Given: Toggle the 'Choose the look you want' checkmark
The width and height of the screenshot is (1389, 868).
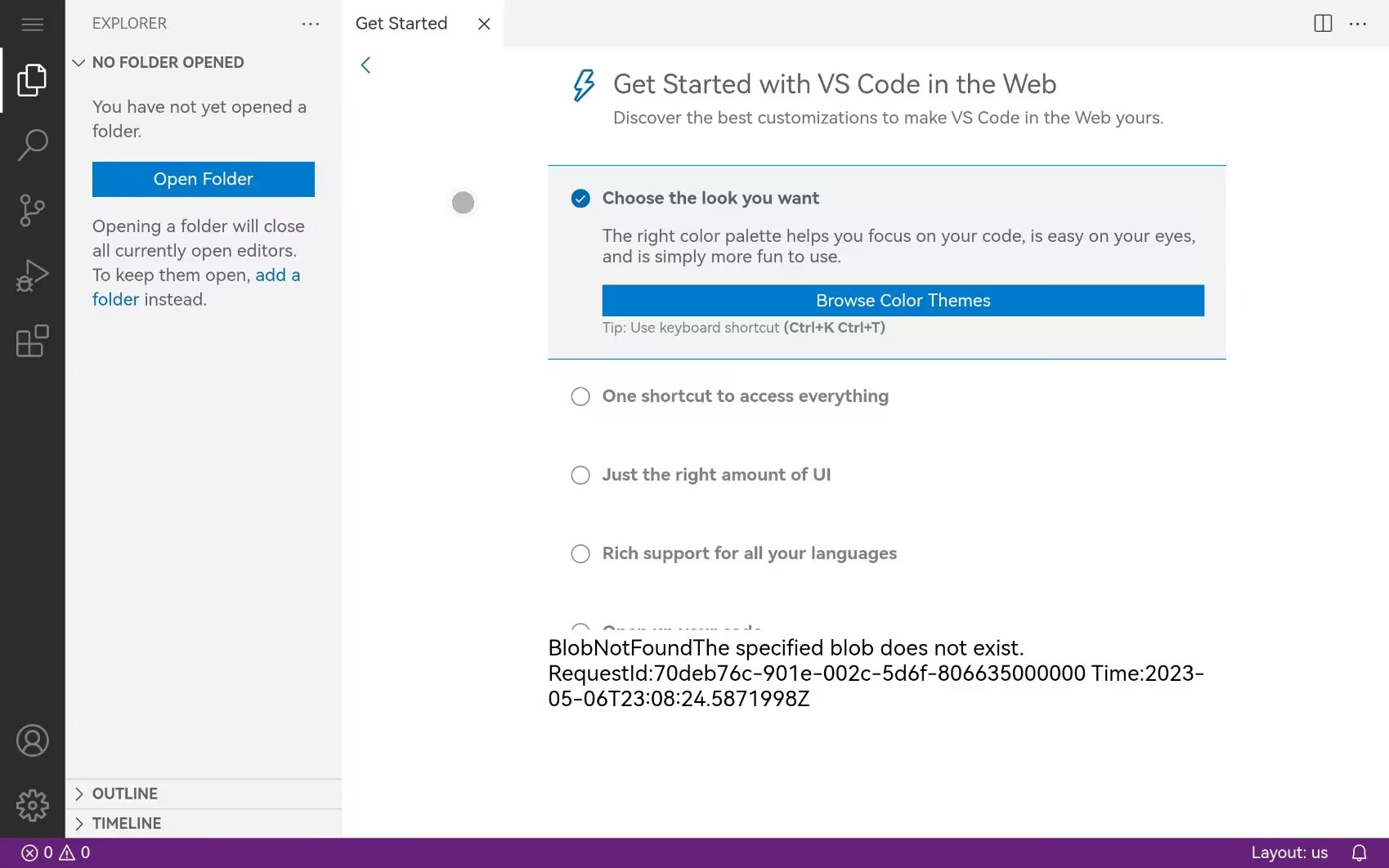Looking at the screenshot, I should 580,199.
